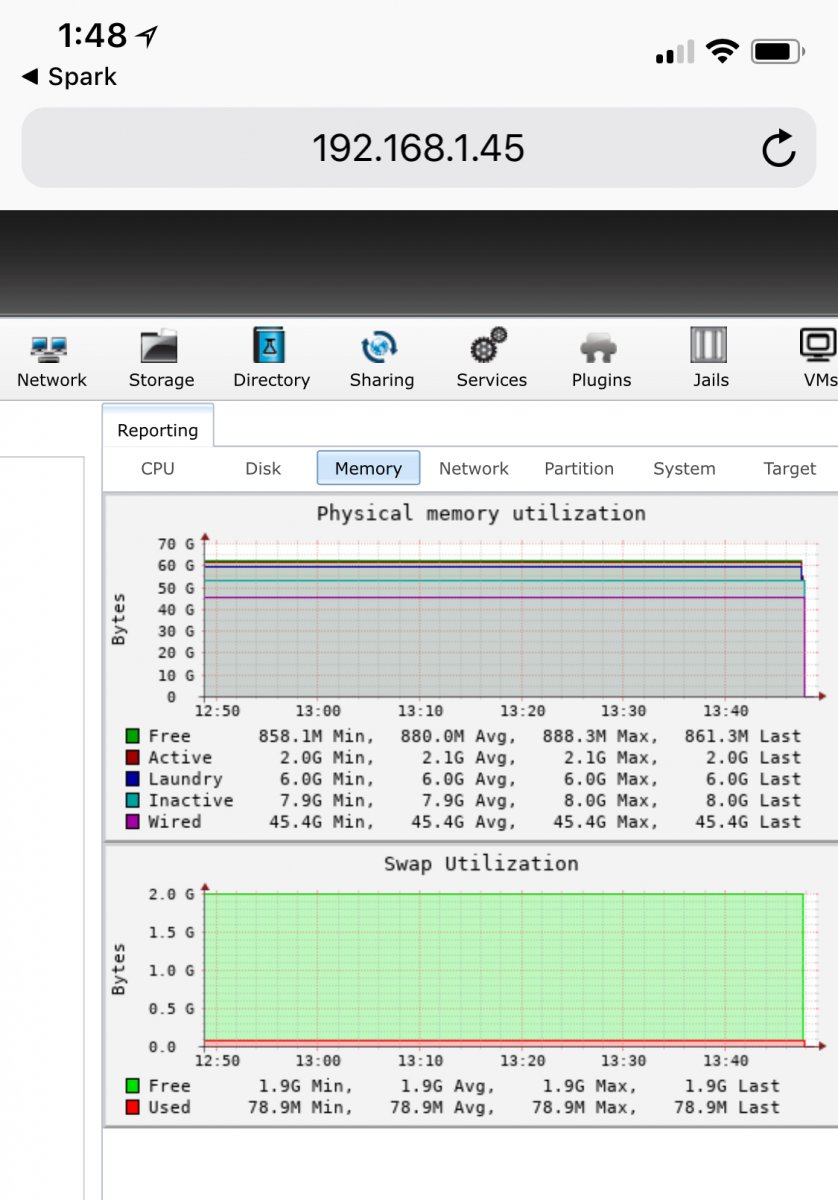Click the Inactive legend label
838x1200 pixels.
coord(191,800)
